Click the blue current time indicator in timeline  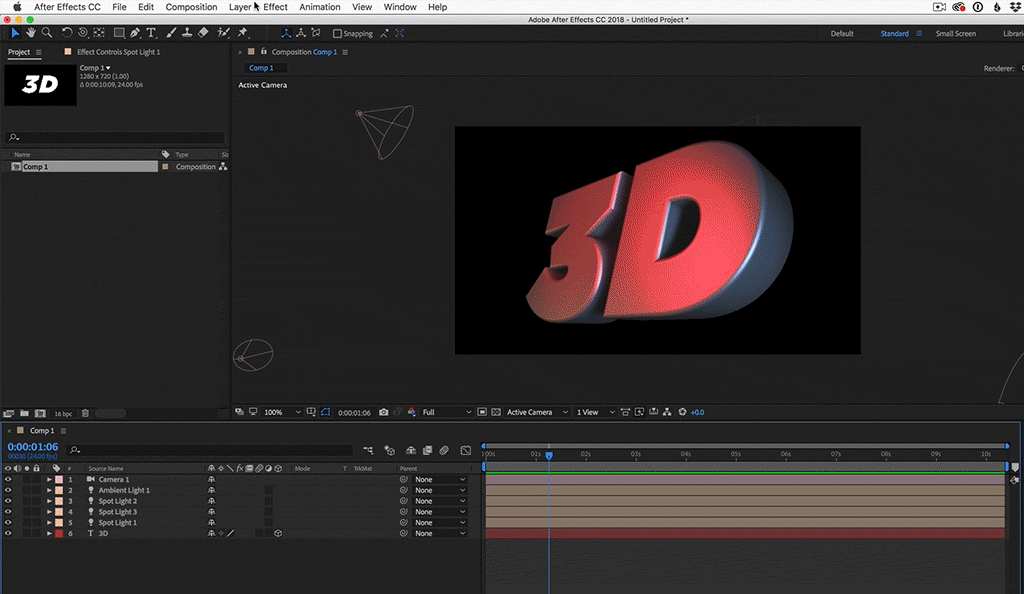548,456
